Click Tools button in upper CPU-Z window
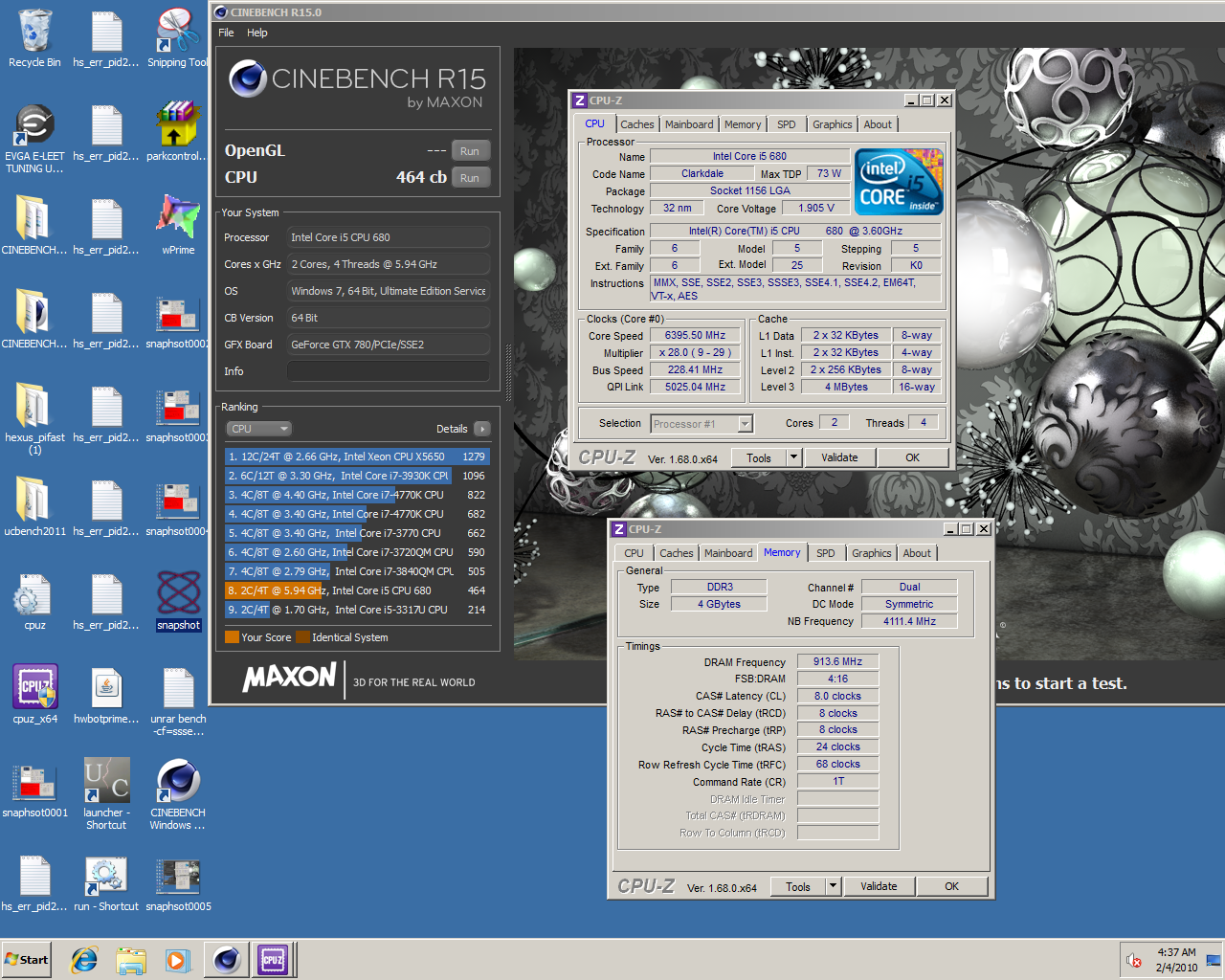This screenshot has width=1225, height=980. tap(759, 457)
